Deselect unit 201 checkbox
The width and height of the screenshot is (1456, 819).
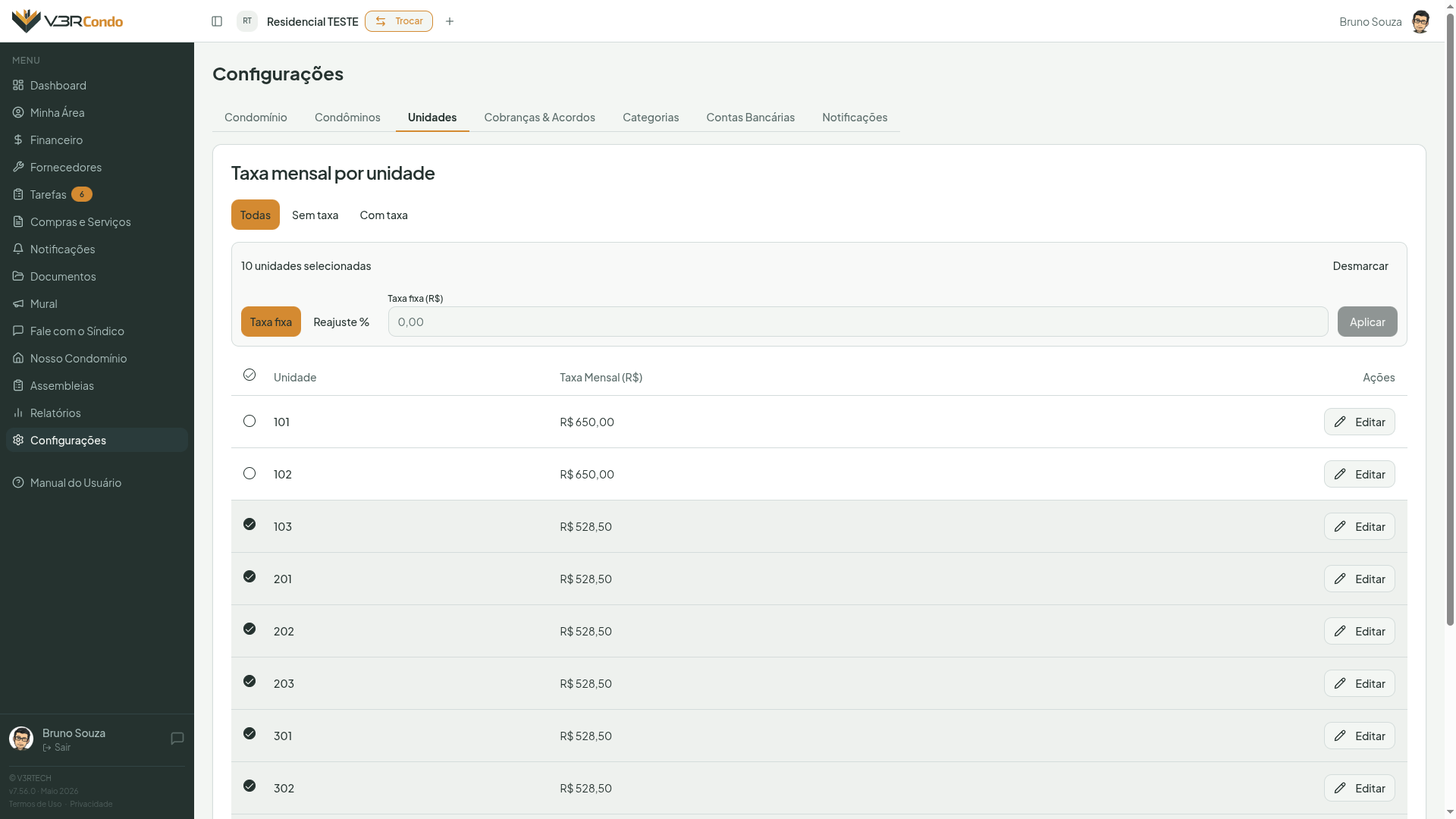point(249,576)
